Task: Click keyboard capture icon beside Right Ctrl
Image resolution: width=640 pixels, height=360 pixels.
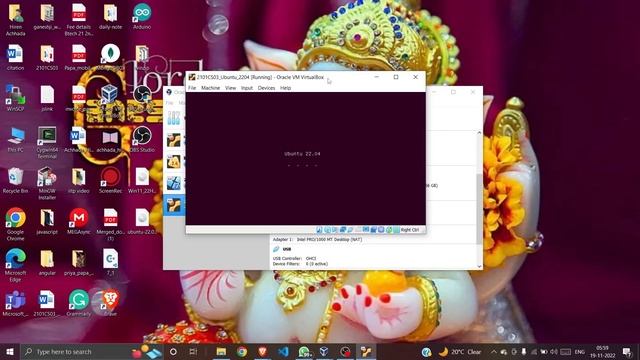Action: coord(396,230)
